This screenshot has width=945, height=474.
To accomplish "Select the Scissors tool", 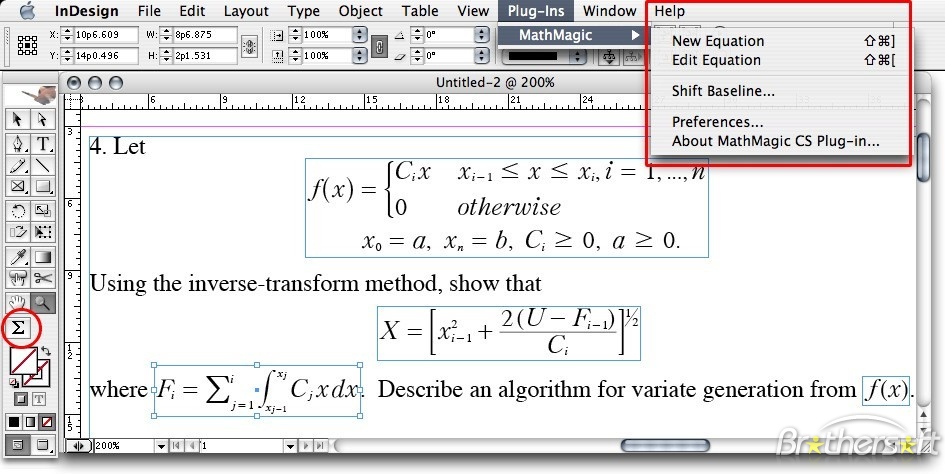I will click(42, 278).
